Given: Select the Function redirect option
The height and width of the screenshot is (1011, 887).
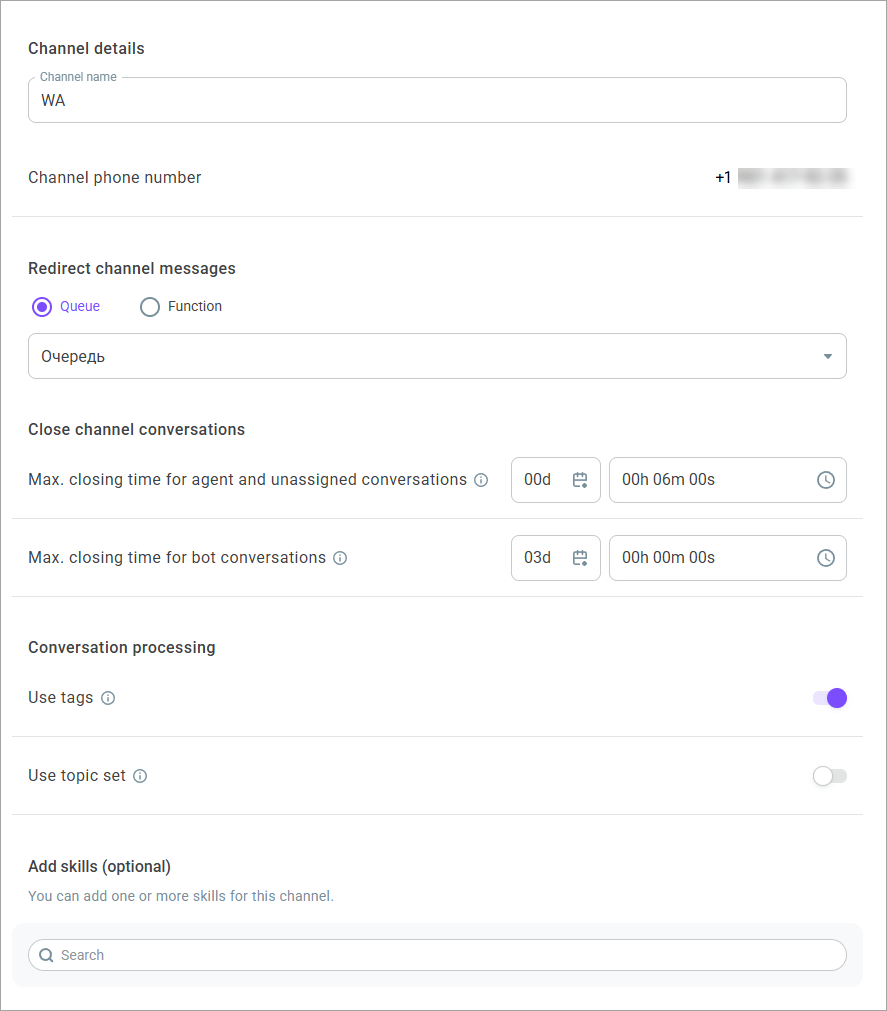Looking at the screenshot, I should point(150,306).
